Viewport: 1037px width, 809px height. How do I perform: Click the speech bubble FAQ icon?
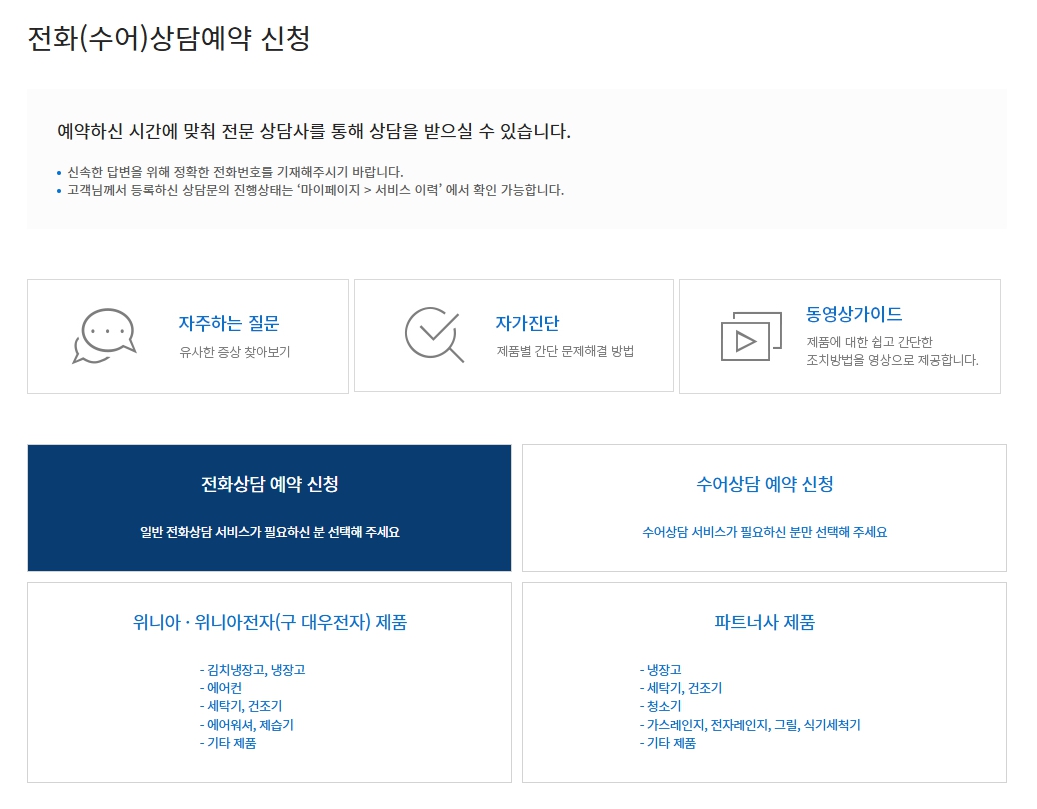coord(104,336)
